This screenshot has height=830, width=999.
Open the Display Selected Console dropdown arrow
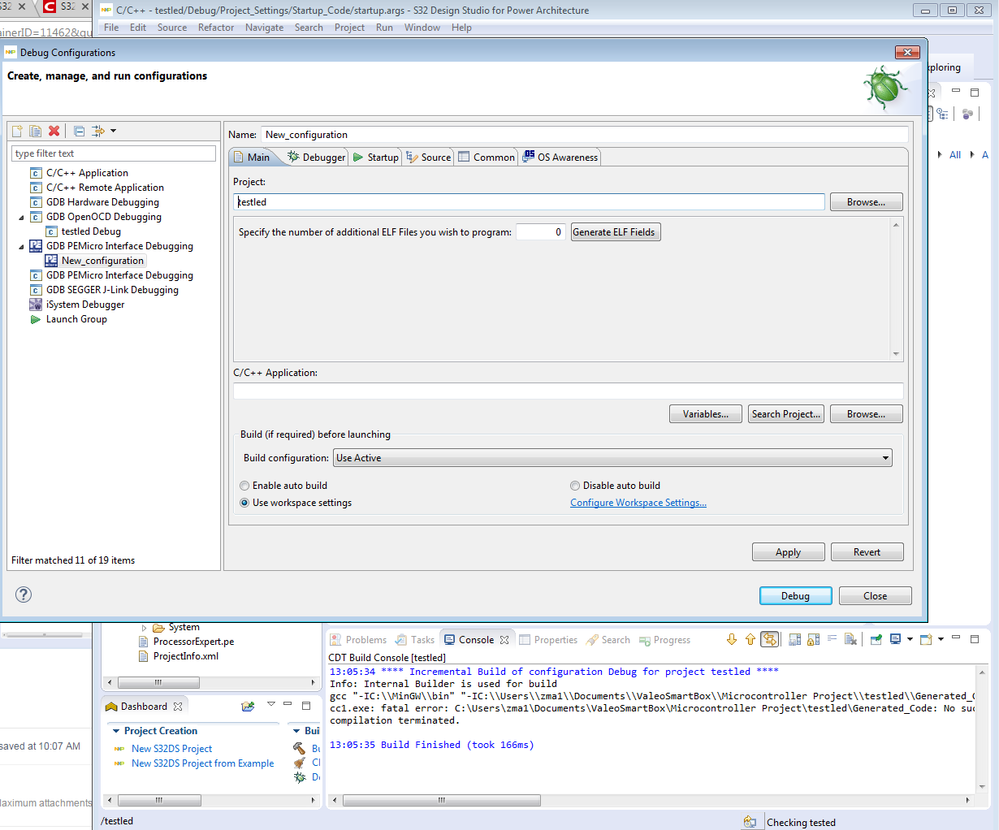(910, 640)
